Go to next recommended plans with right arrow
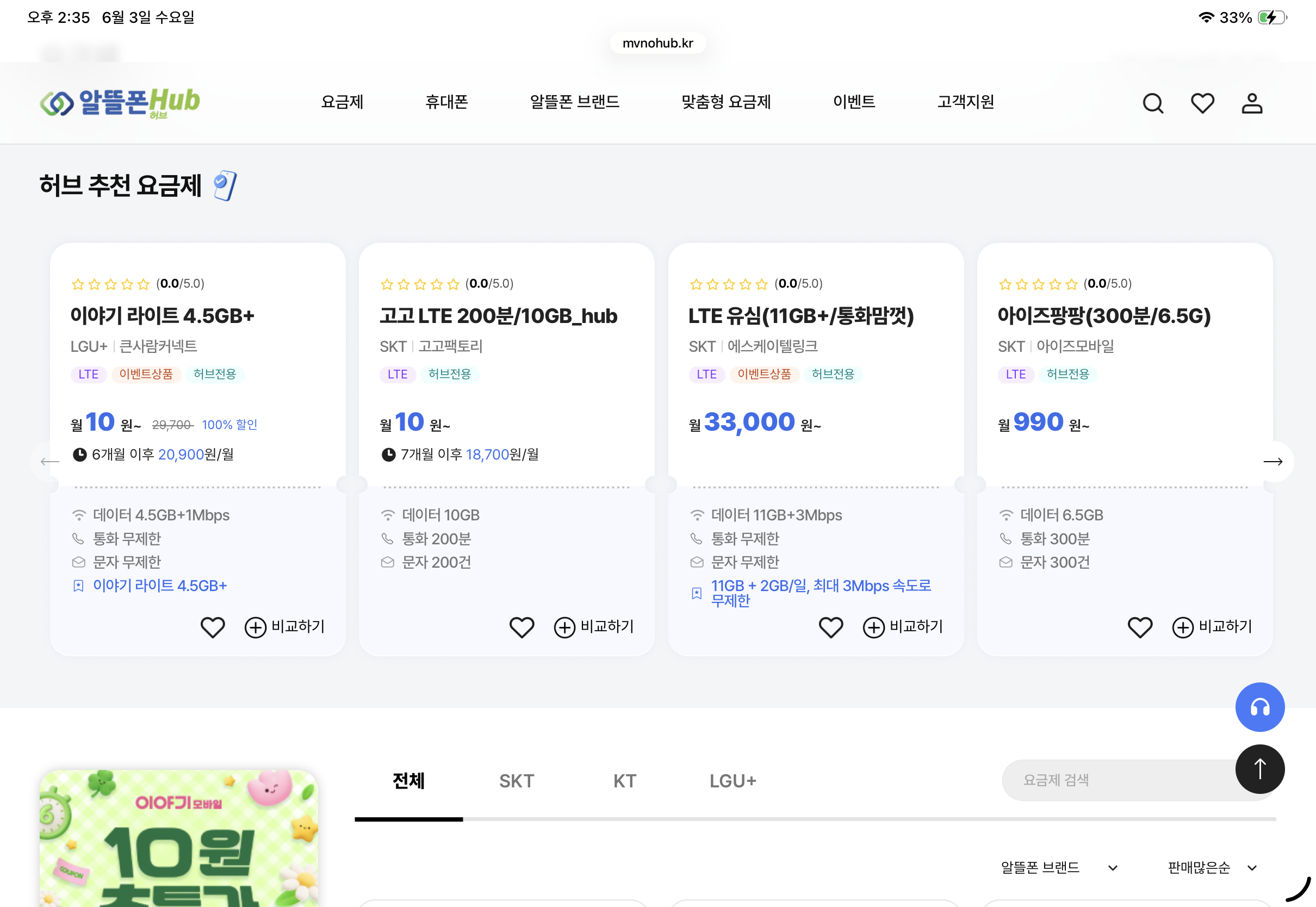1316x907 pixels. coord(1273,462)
